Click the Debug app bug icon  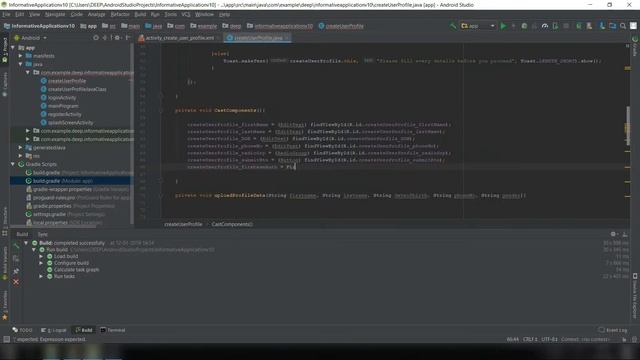pyautogui.click(x=524, y=26)
